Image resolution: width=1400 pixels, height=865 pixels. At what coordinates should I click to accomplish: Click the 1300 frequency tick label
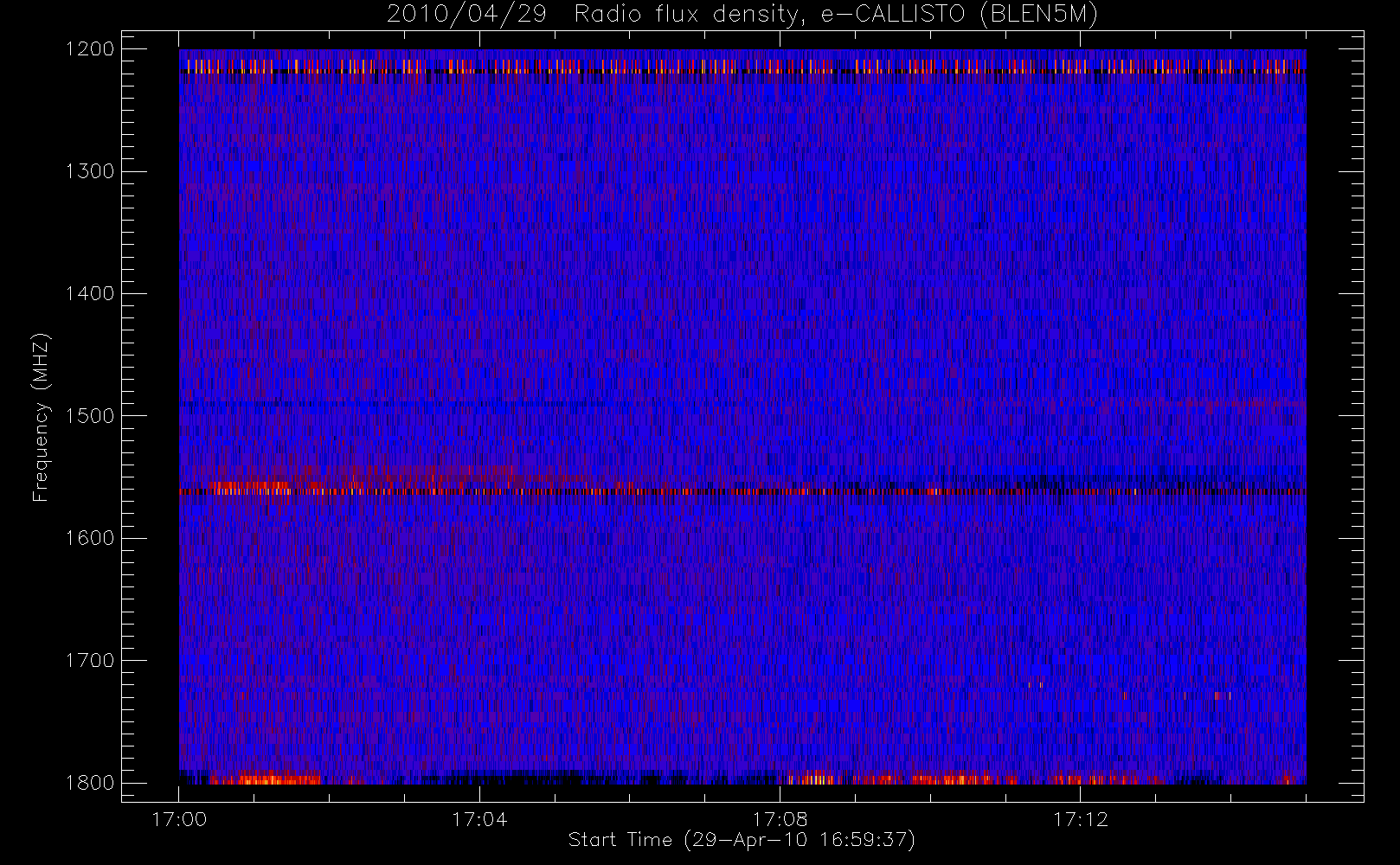tap(91, 171)
